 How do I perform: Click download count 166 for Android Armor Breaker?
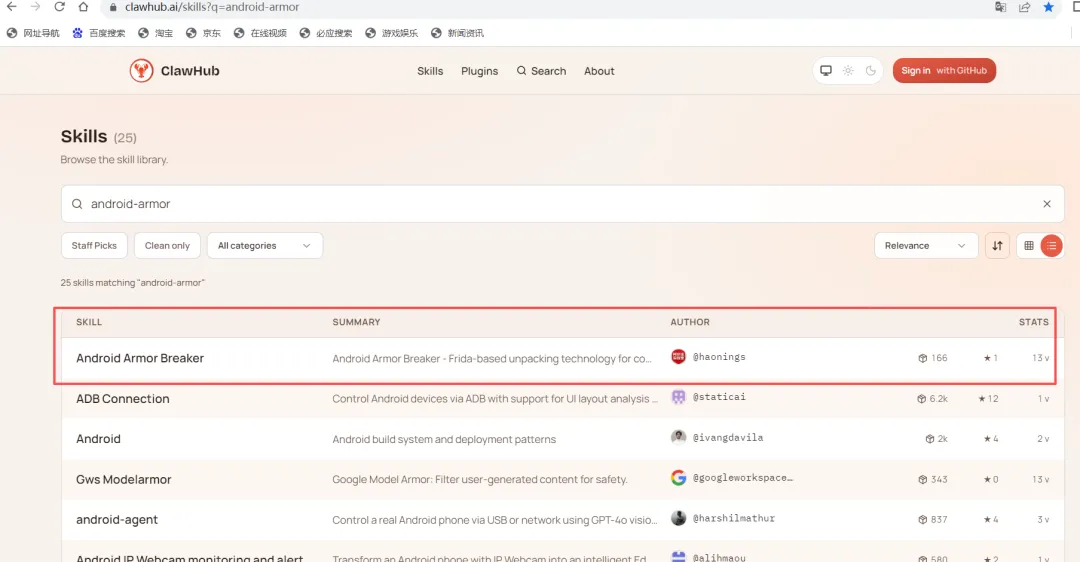pos(933,358)
